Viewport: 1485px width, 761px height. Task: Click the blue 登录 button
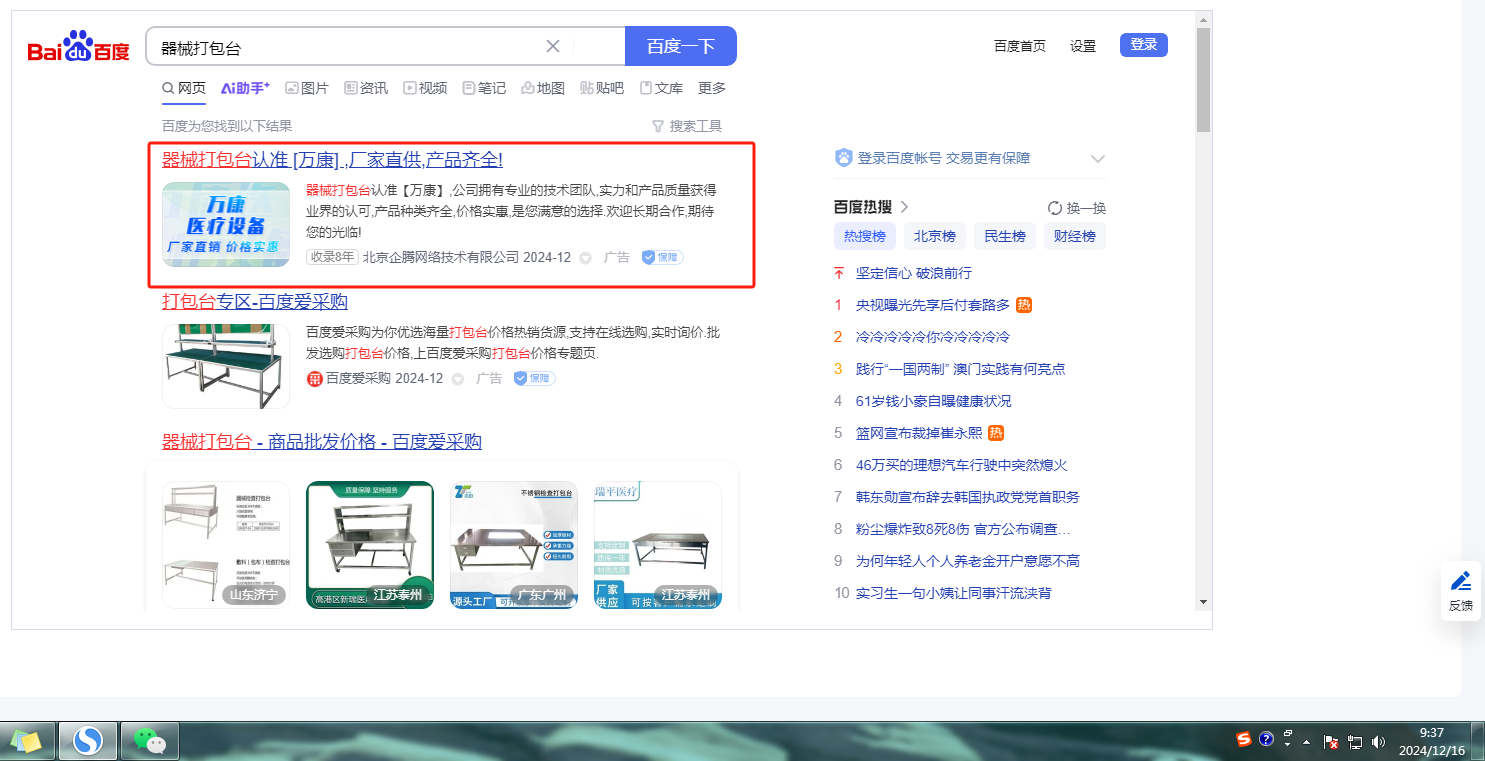tap(1144, 45)
